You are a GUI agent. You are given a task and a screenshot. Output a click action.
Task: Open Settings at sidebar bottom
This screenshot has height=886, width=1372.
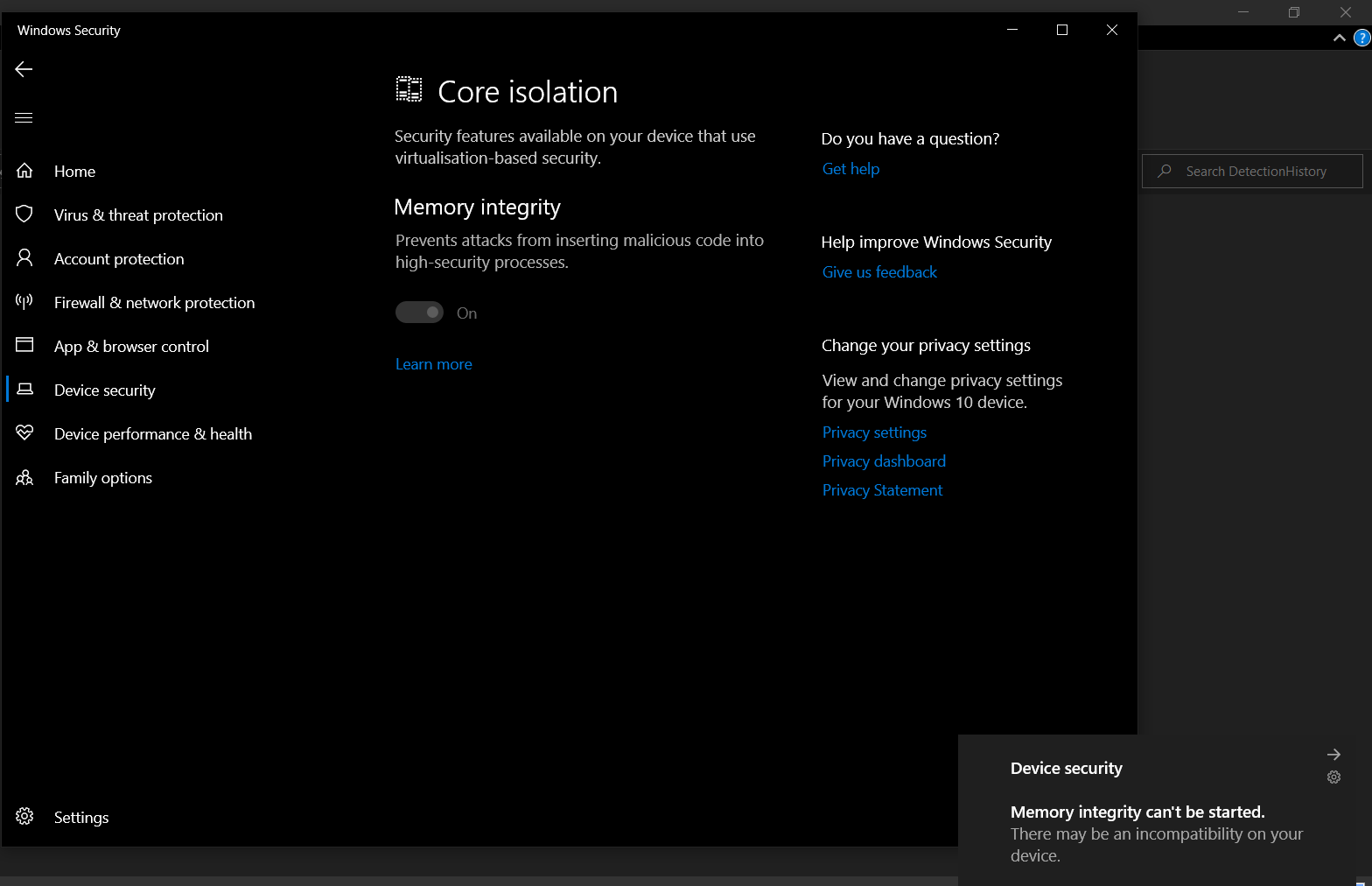click(x=81, y=817)
